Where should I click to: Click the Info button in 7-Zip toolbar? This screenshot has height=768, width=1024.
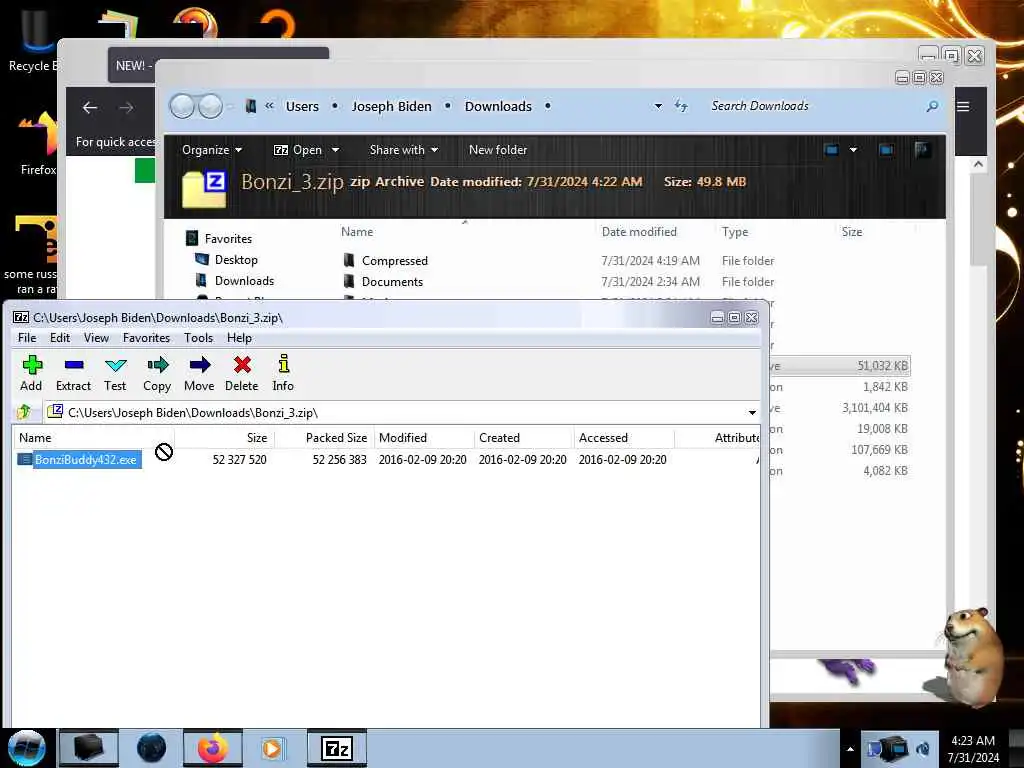[x=283, y=374]
